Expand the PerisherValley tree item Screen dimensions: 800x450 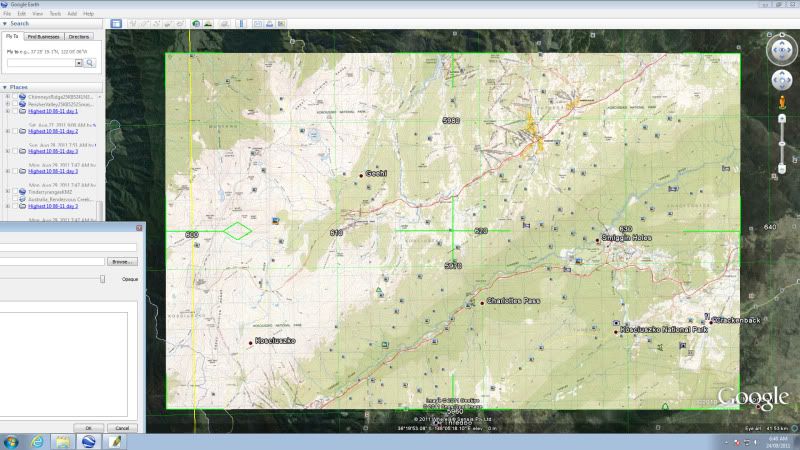click(8, 104)
